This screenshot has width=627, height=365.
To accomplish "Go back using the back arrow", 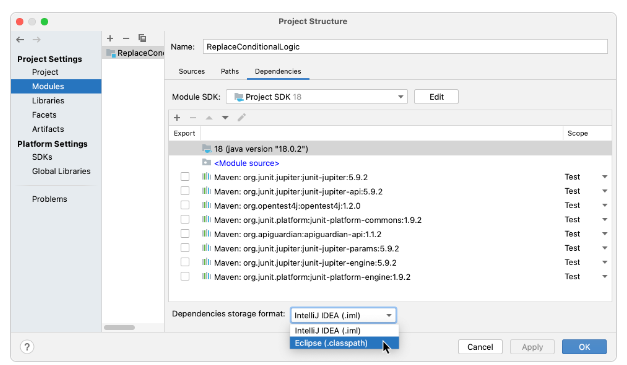I will [20, 40].
